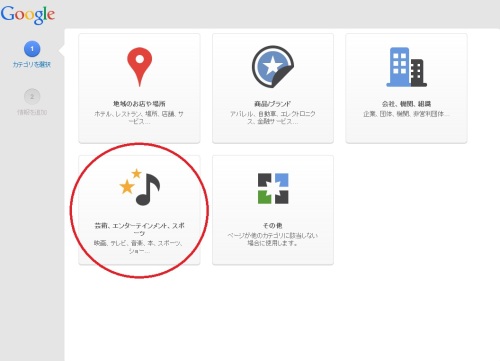Click the four-square puzzle 'その他' icon

(273, 189)
